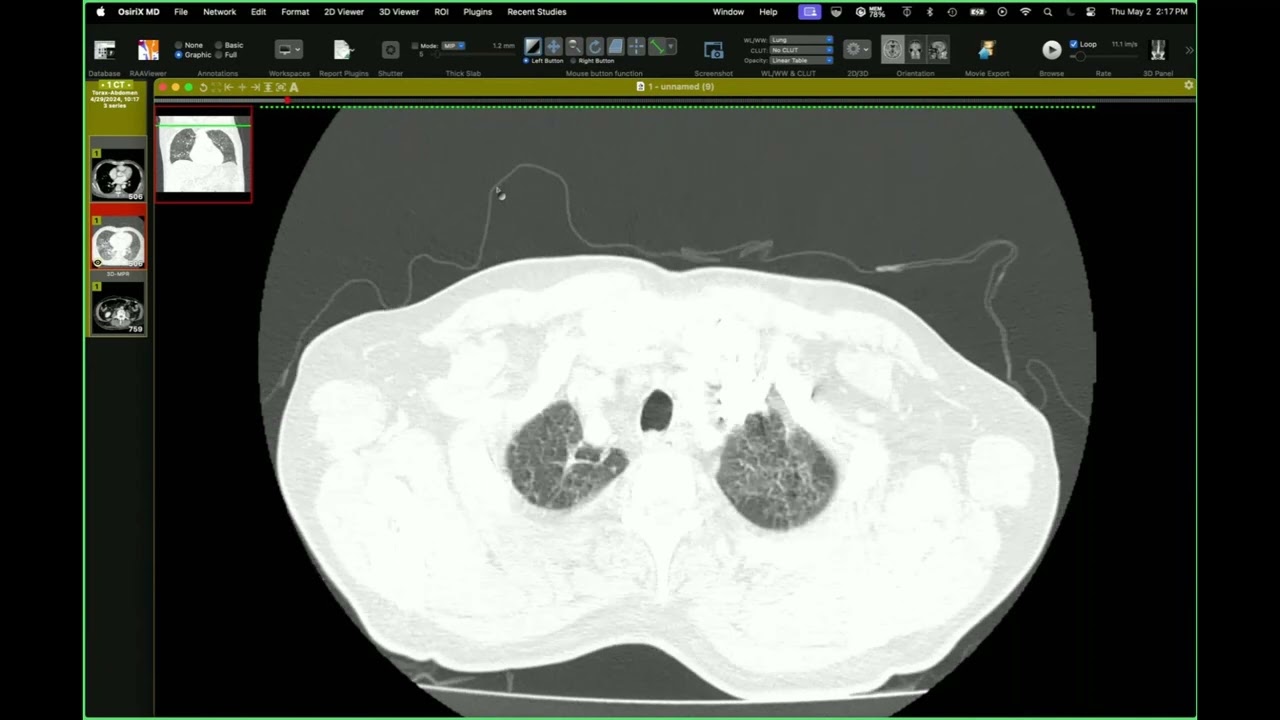
Task: Expand the toolbar overflow chevrons
Action: coord(1189,50)
